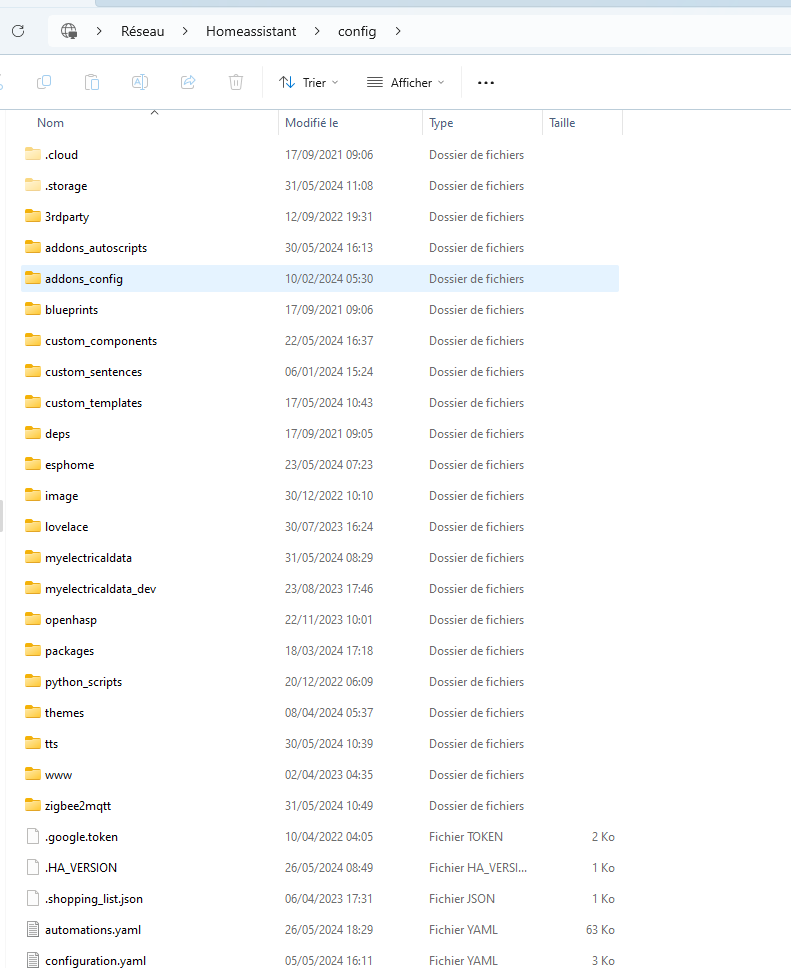Sort by the Taille column header
The height and width of the screenshot is (972, 791).
(x=562, y=123)
